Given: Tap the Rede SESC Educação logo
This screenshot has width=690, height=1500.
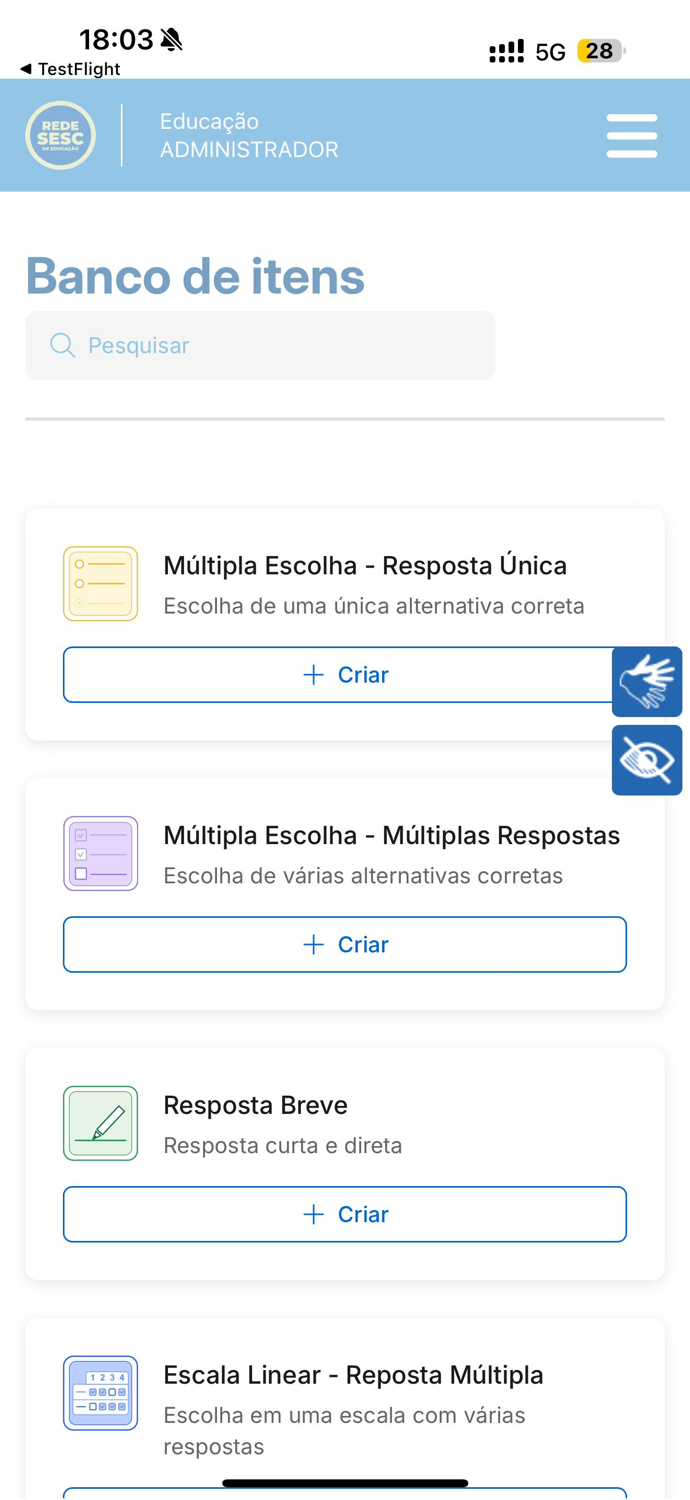Looking at the screenshot, I should tap(60, 134).
